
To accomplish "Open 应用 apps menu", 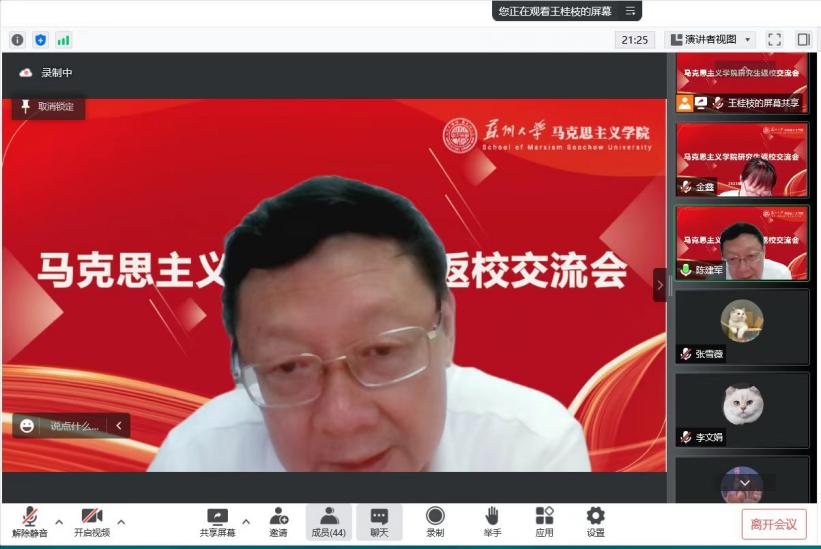I will click(x=545, y=522).
